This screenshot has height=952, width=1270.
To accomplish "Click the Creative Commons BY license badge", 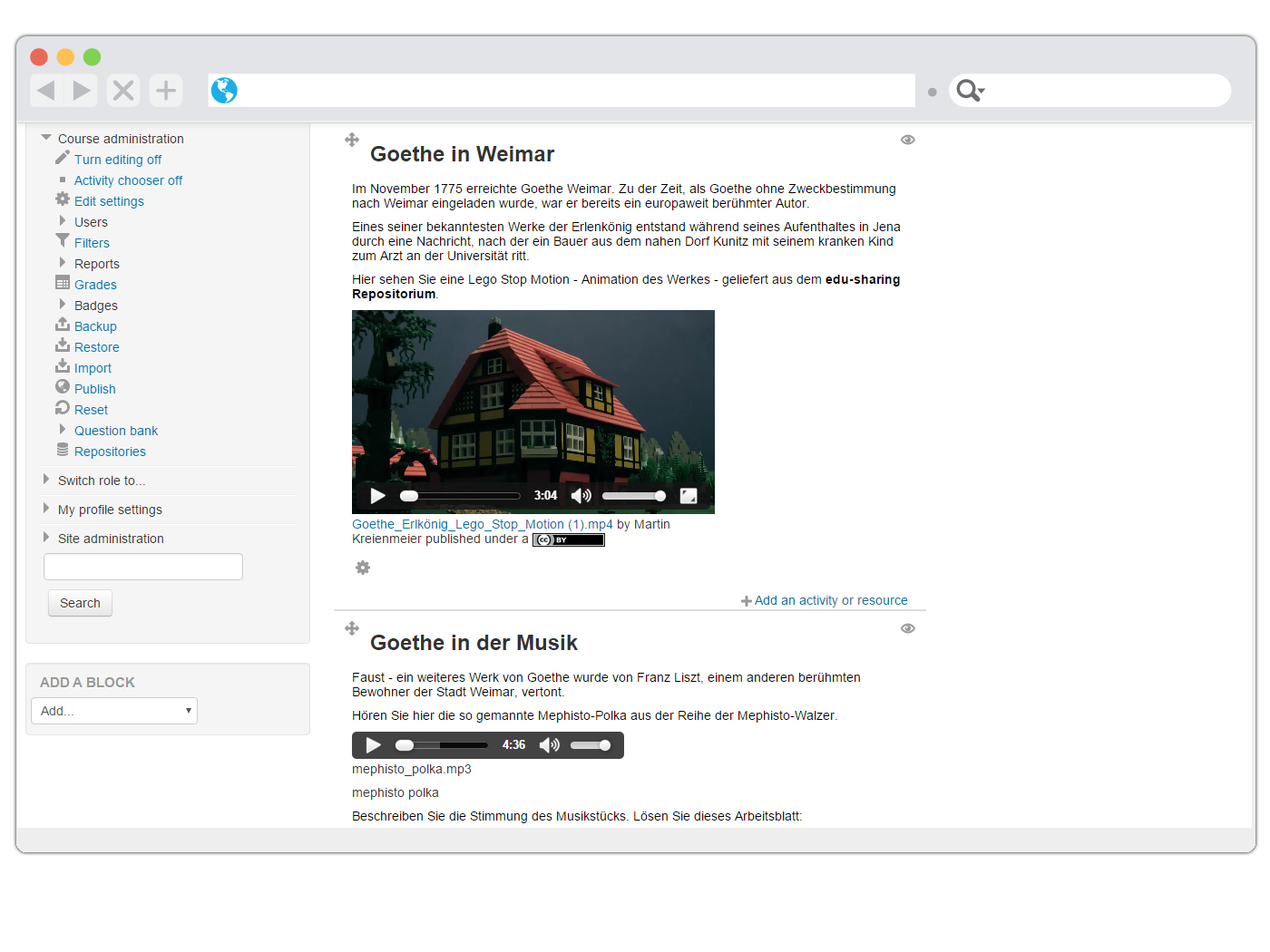I will [x=569, y=540].
